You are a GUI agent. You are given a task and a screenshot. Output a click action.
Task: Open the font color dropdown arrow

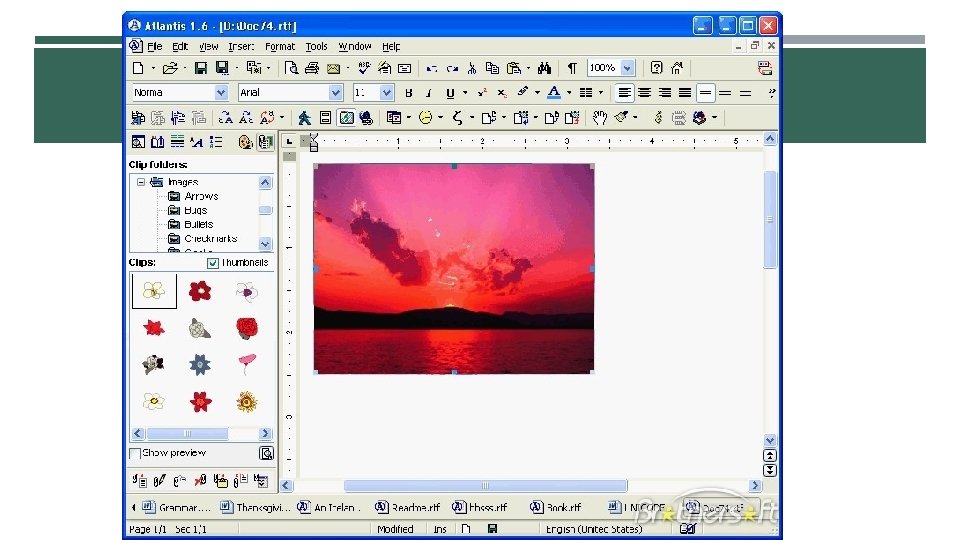[x=569, y=93]
